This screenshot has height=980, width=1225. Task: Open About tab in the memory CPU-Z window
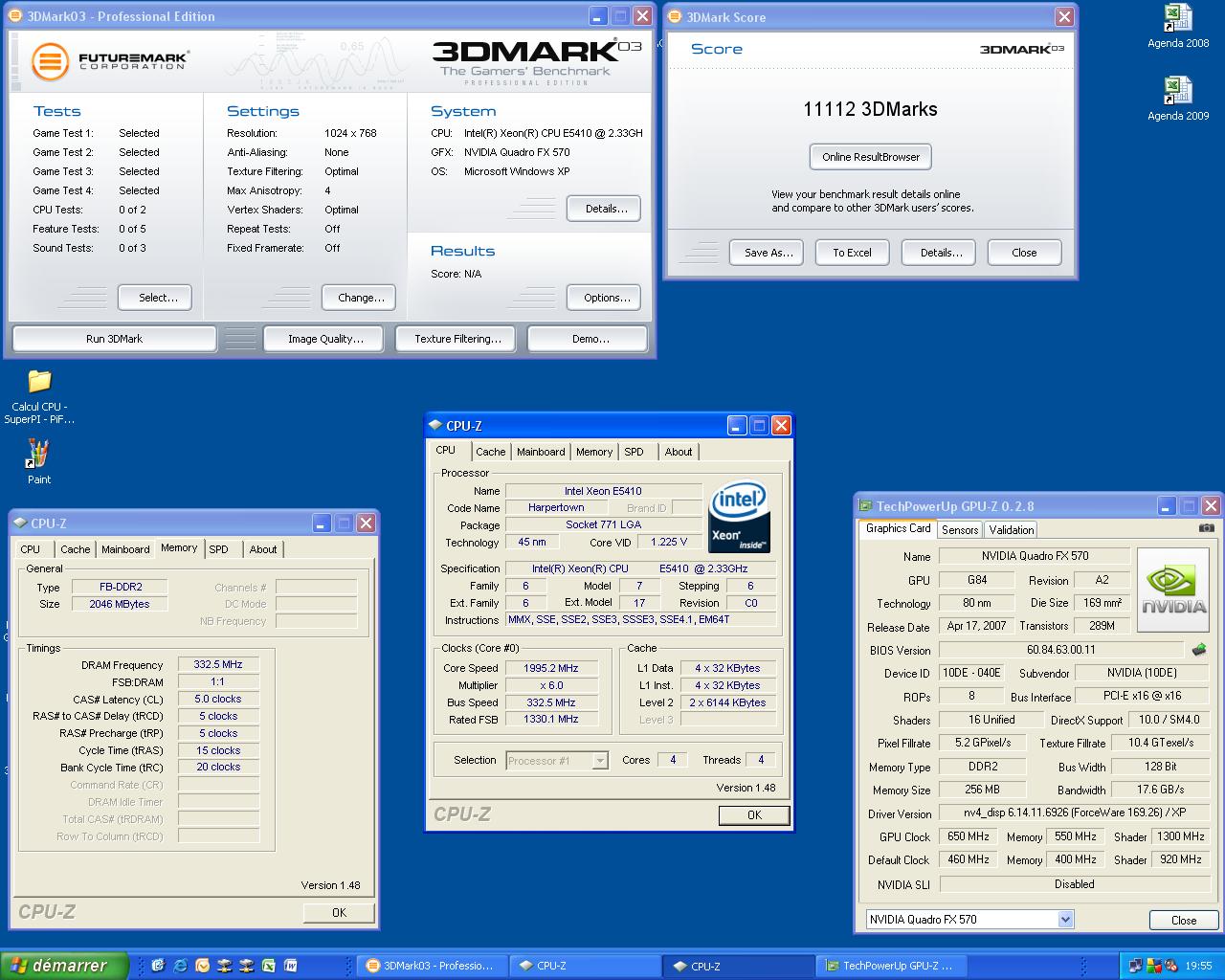(263, 549)
